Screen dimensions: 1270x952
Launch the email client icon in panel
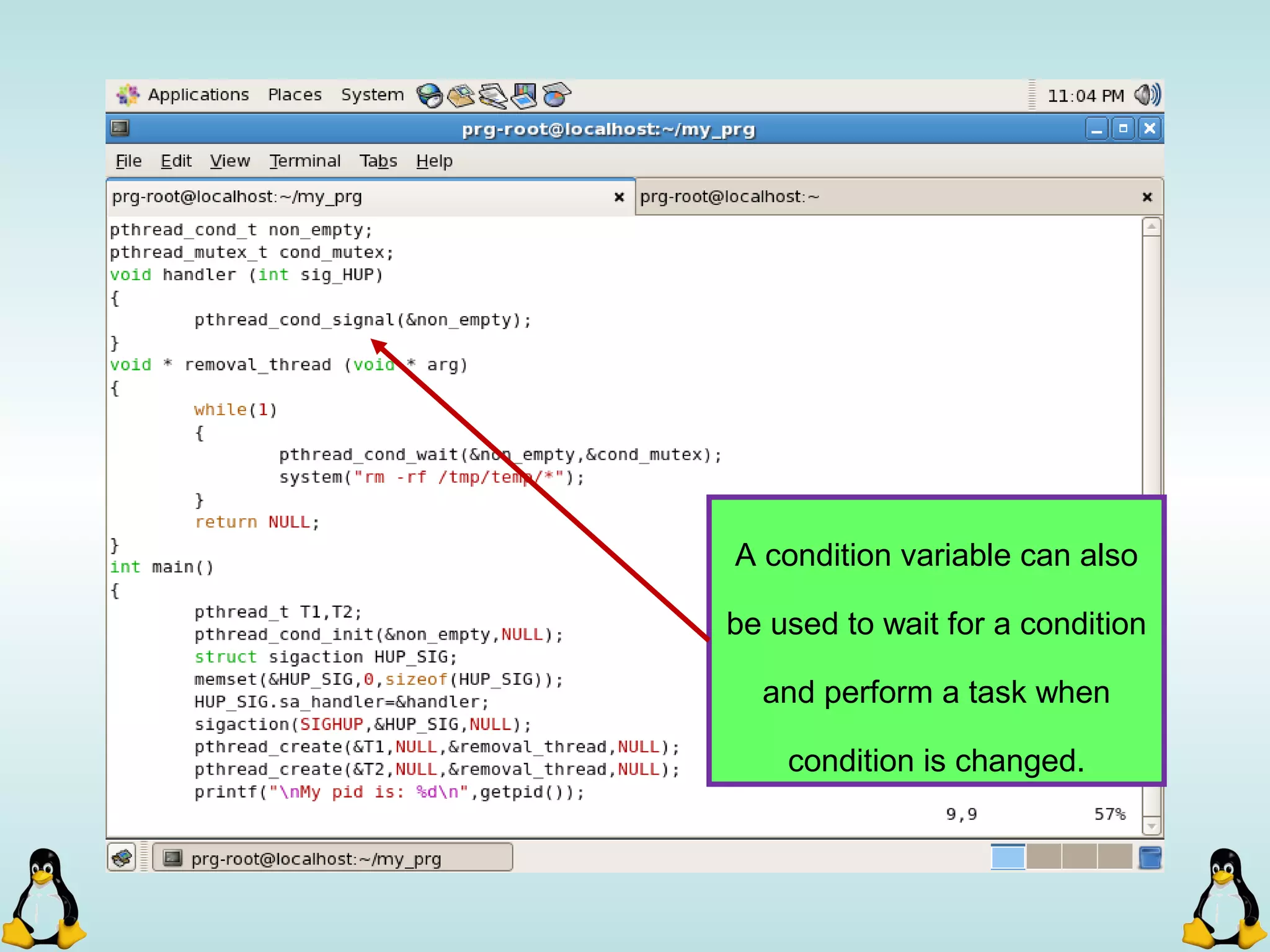coord(460,95)
